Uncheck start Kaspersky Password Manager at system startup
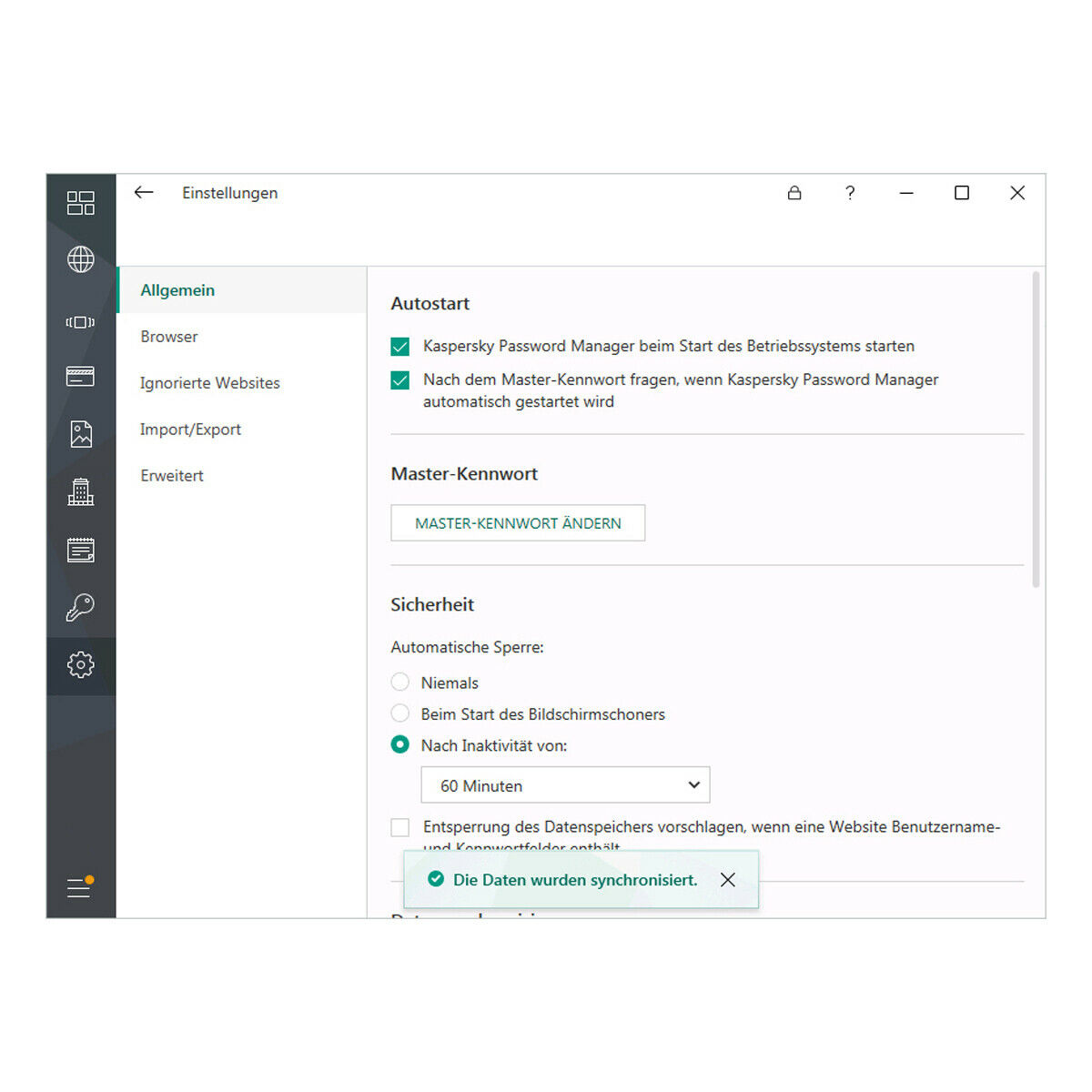This screenshot has height=1092, width=1092. (x=400, y=347)
